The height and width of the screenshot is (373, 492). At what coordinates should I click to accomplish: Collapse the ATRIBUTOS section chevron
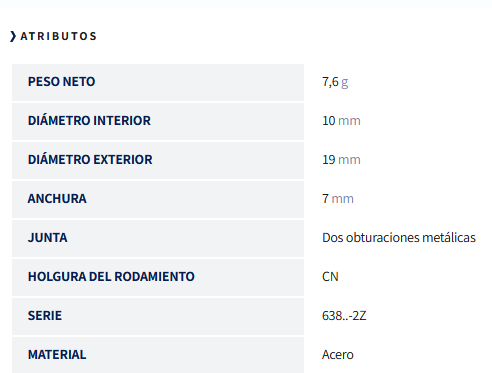[13, 36]
